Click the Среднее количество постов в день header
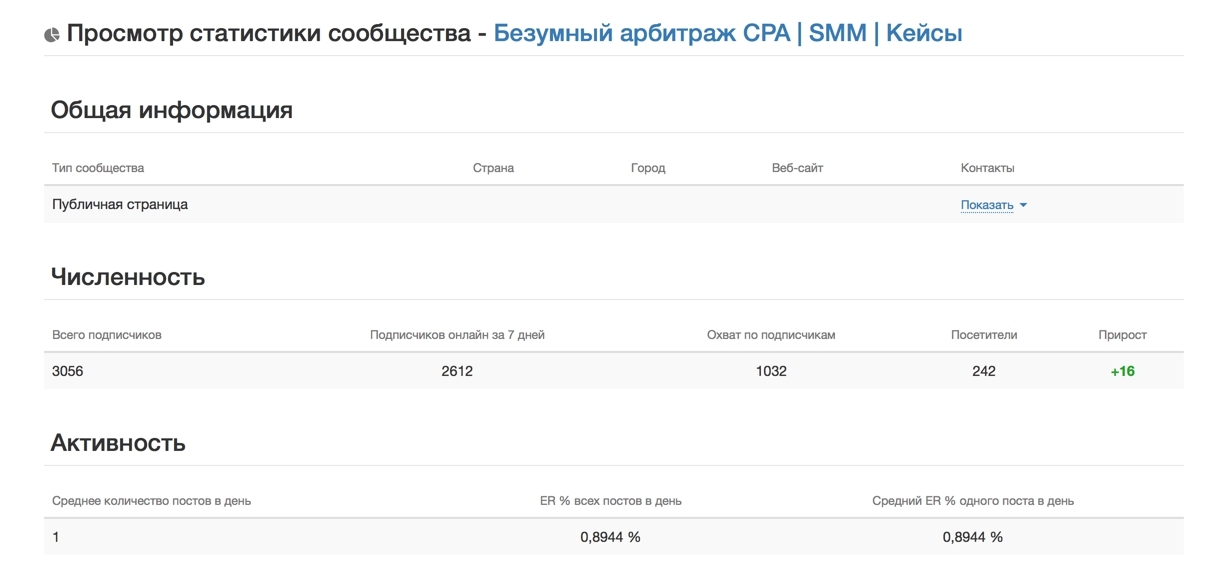1212x574 pixels. [x=151, y=501]
